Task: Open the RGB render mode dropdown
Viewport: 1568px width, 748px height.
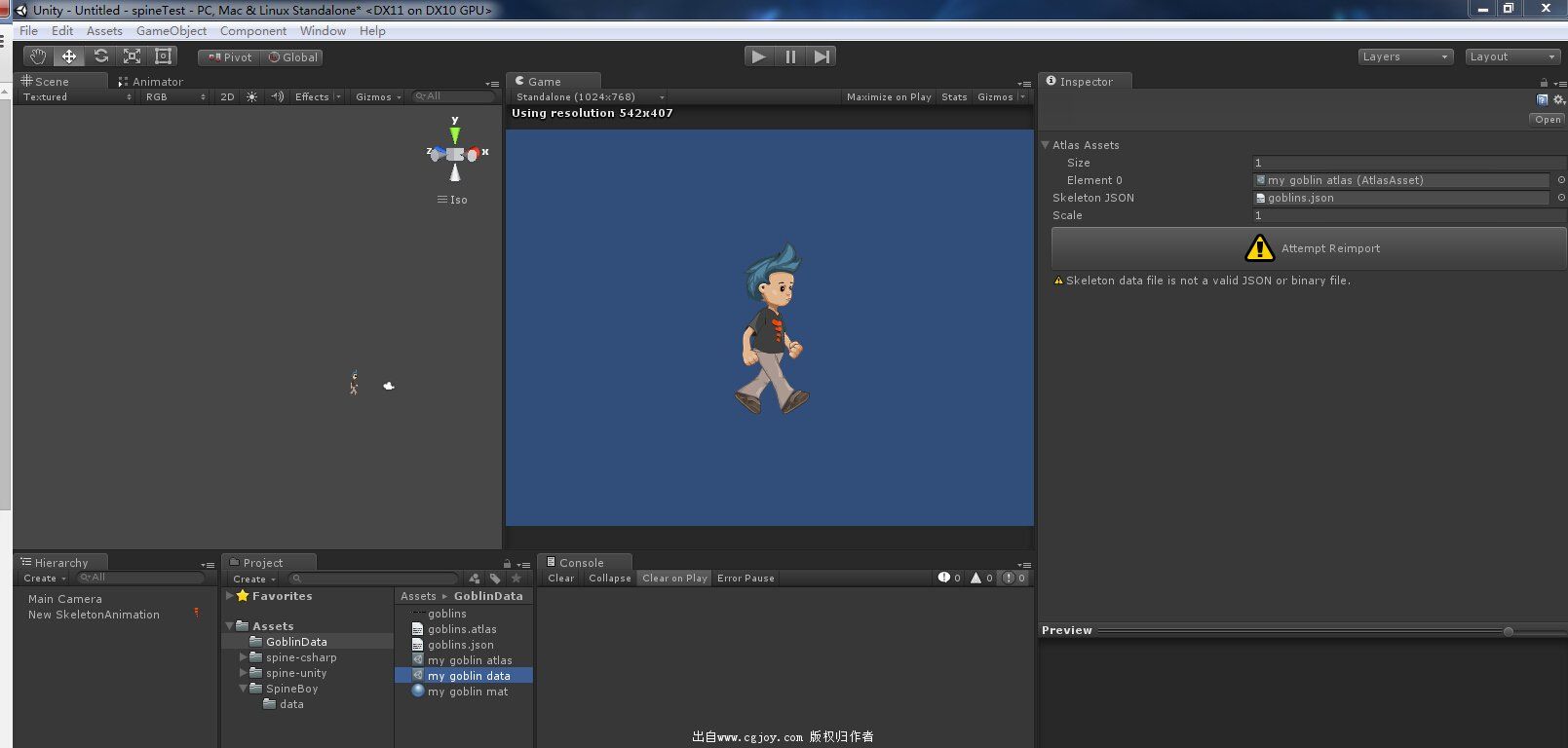Action: coord(175,96)
